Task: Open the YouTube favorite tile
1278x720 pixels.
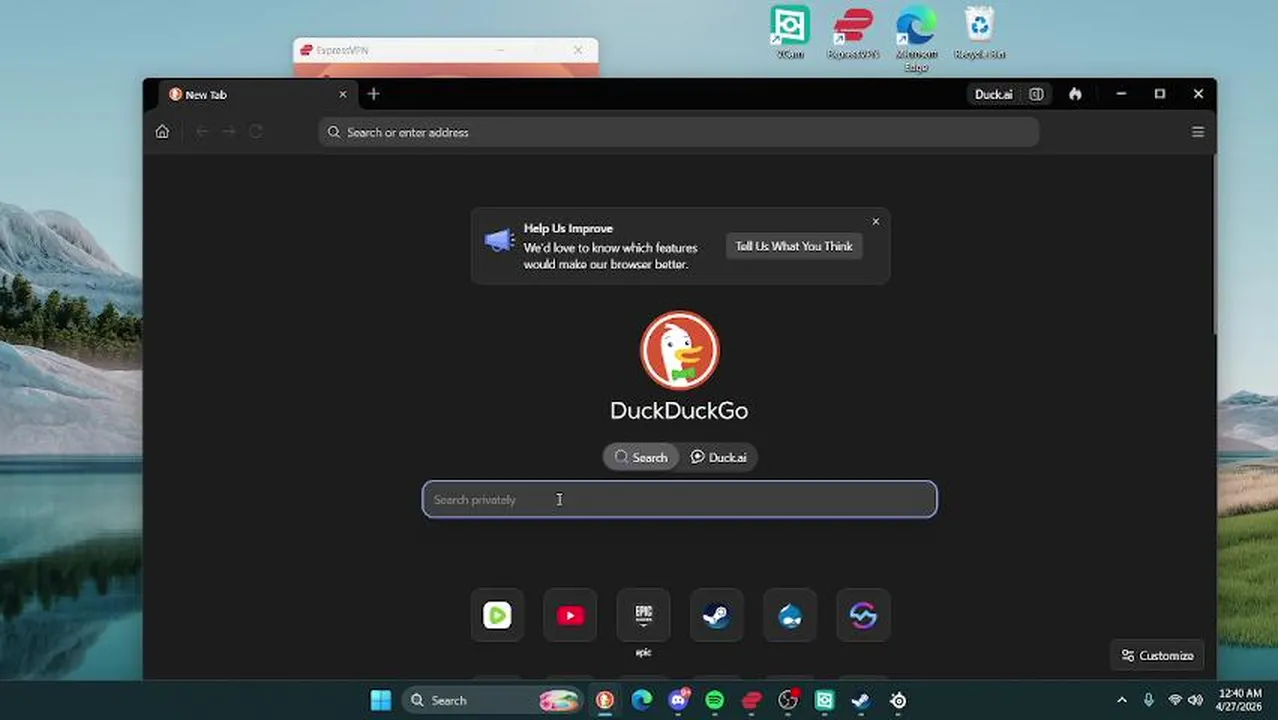Action: click(570, 615)
